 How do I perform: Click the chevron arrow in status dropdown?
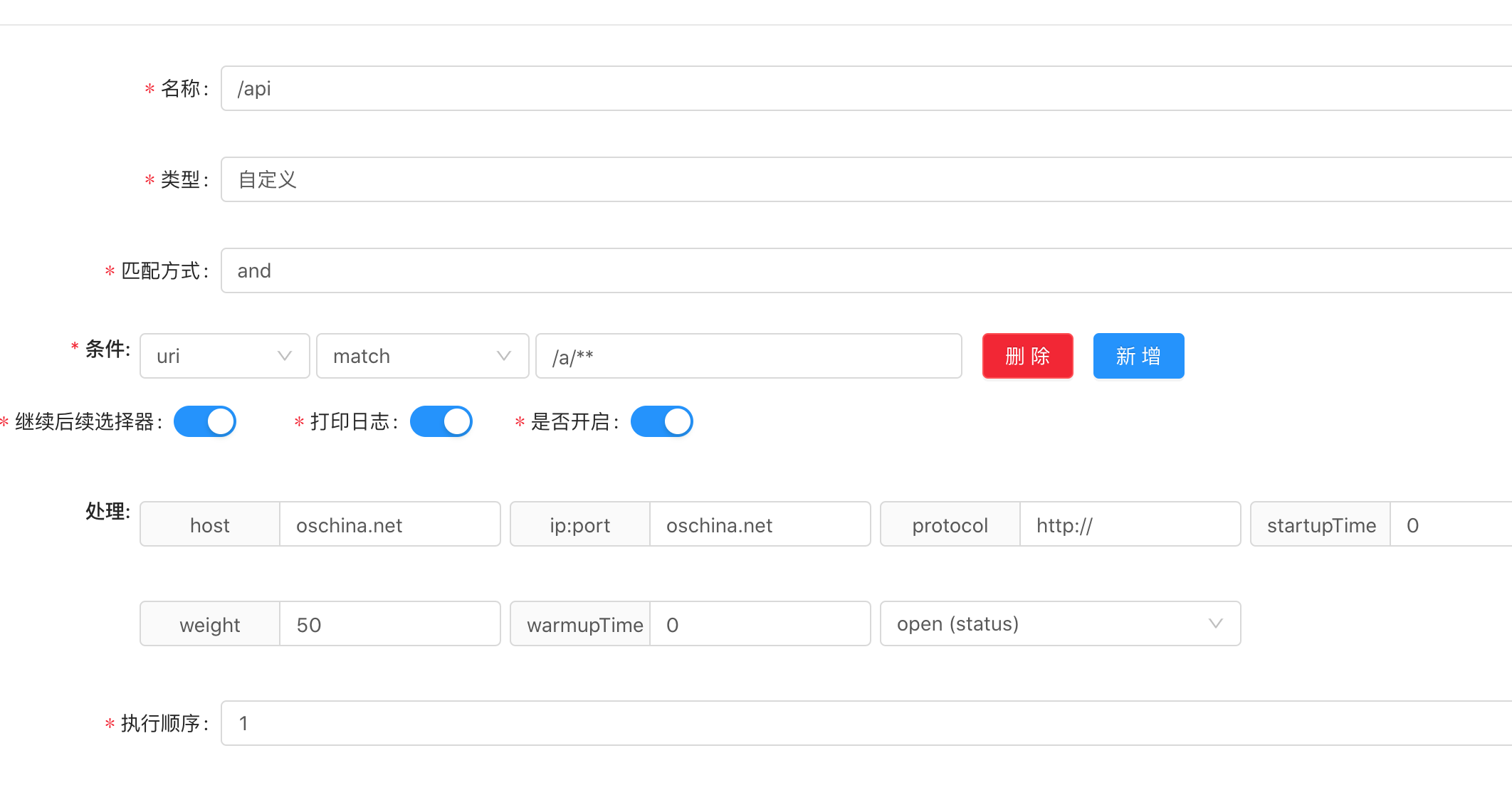[1215, 623]
